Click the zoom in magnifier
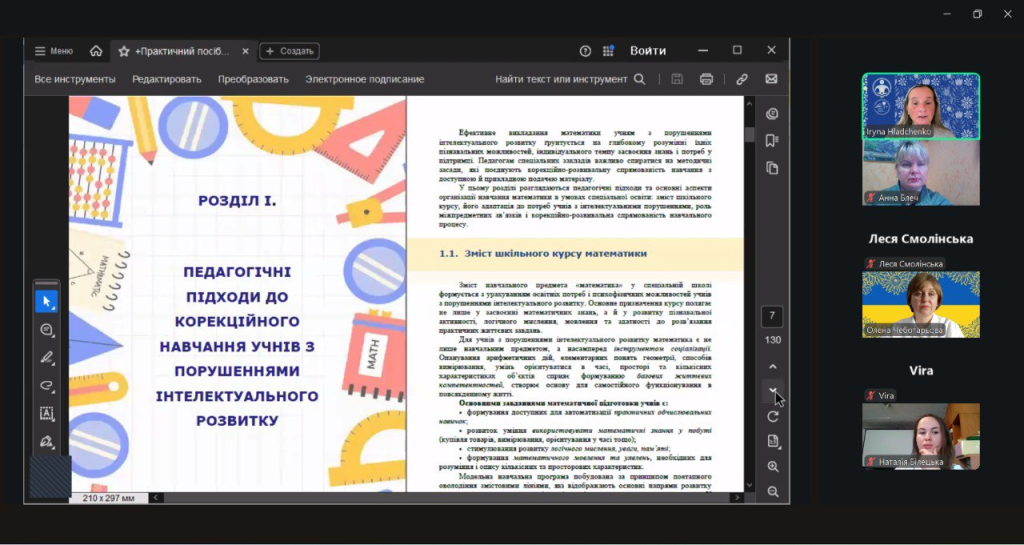The image size is (1024, 545). pyautogui.click(x=772, y=467)
